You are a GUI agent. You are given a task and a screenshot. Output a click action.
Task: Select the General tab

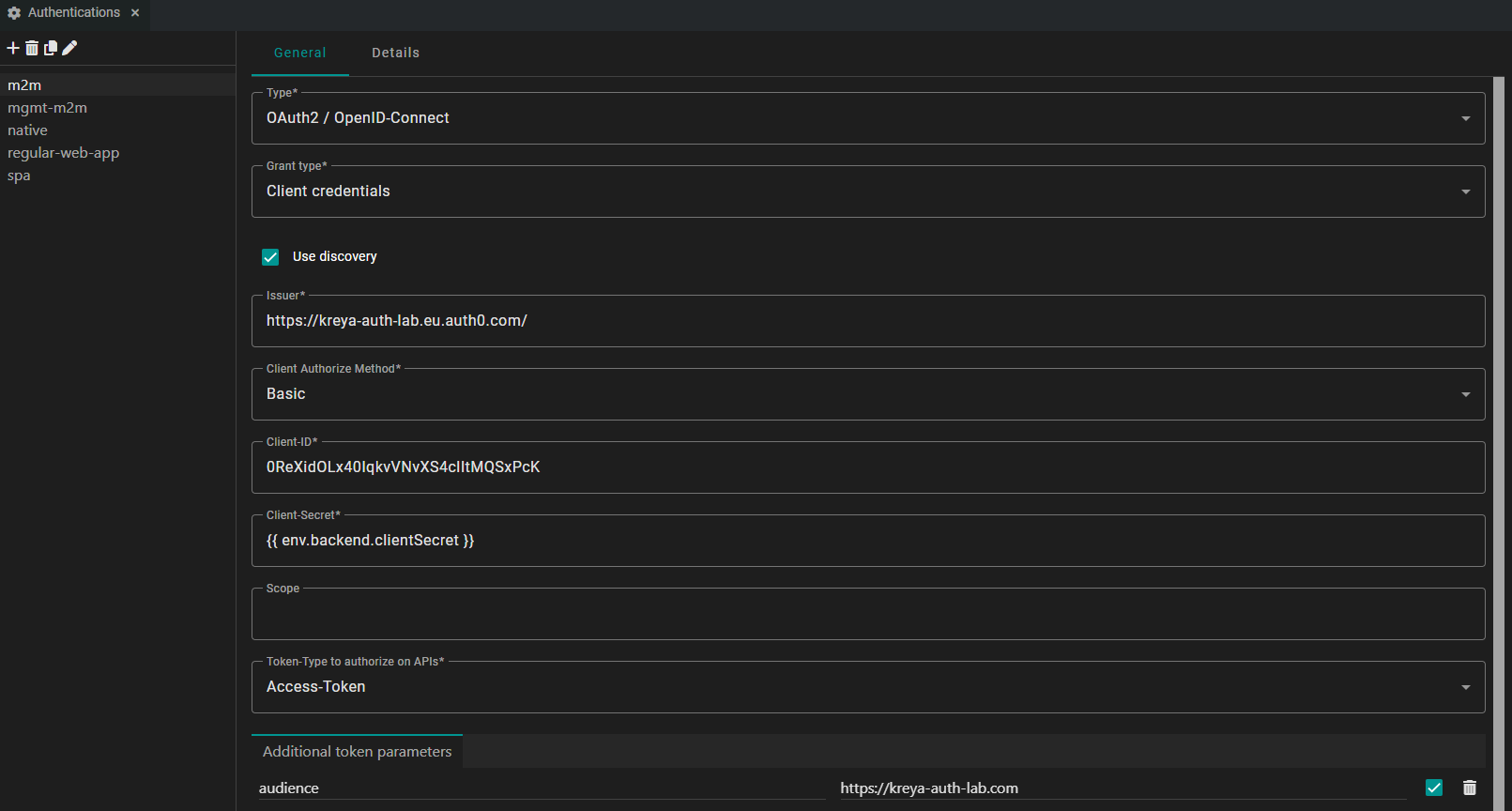click(300, 54)
